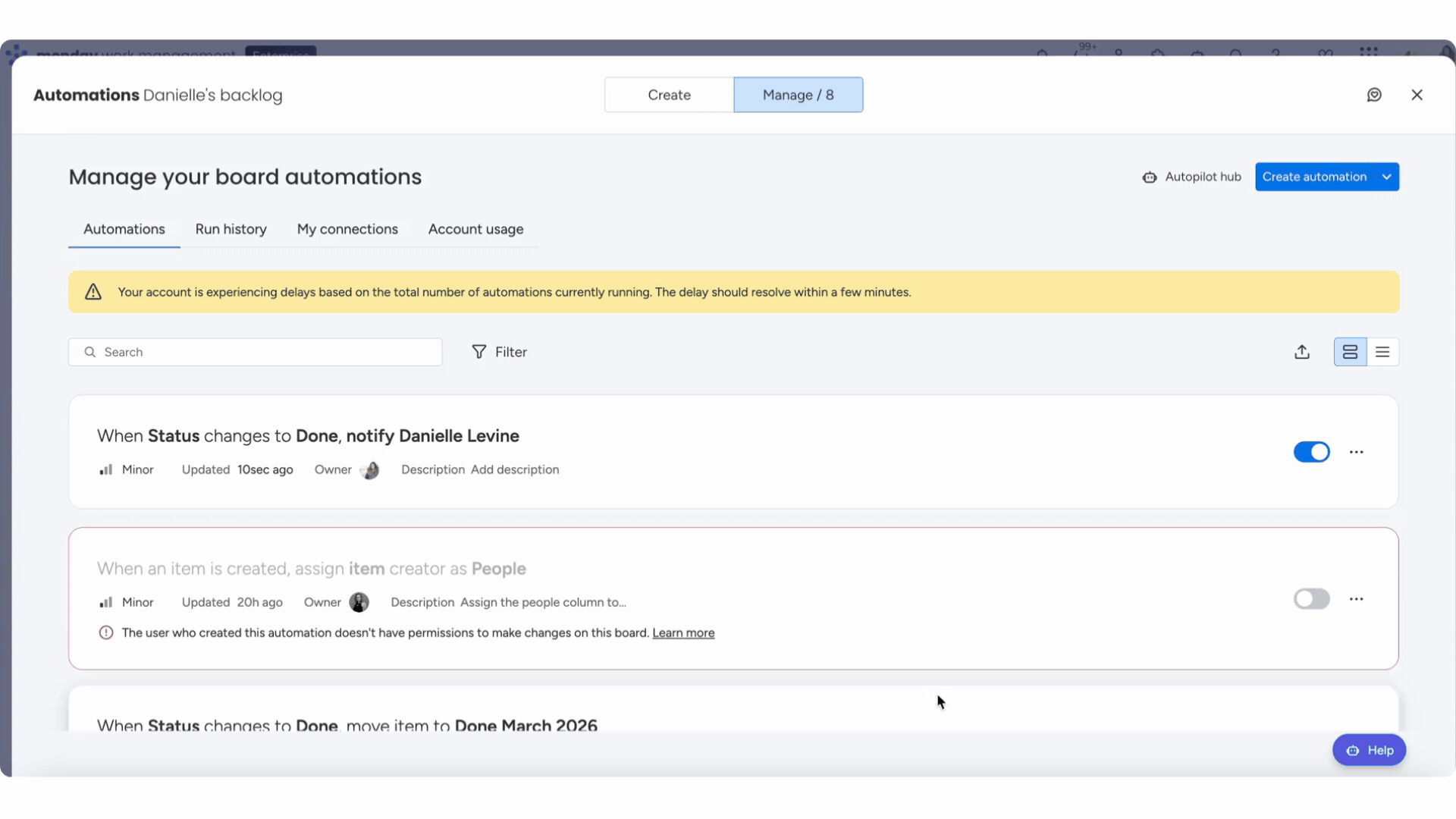Open the My connections tab

[347, 229]
